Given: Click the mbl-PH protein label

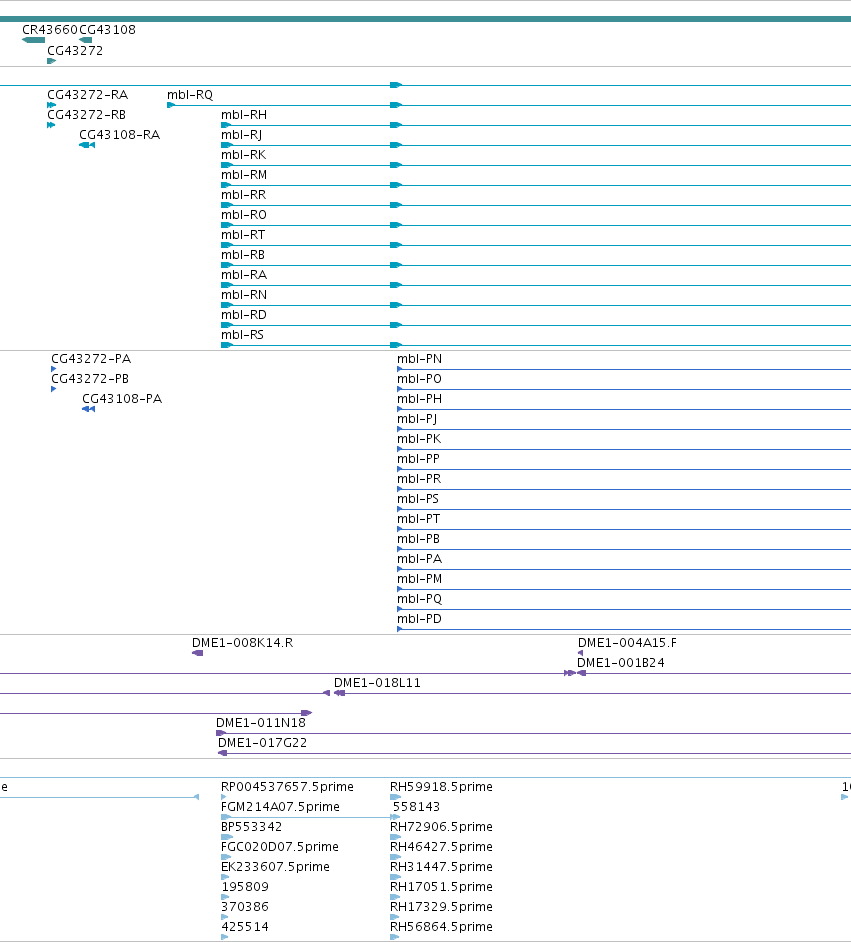Looking at the screenshot, I should coord(419,398).
